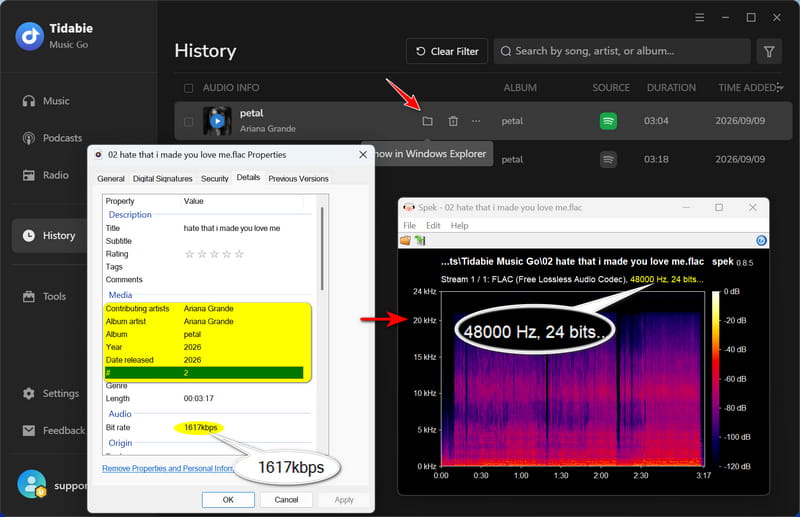
Task: Click the SOURCE column header
Action: pos(611,88)
